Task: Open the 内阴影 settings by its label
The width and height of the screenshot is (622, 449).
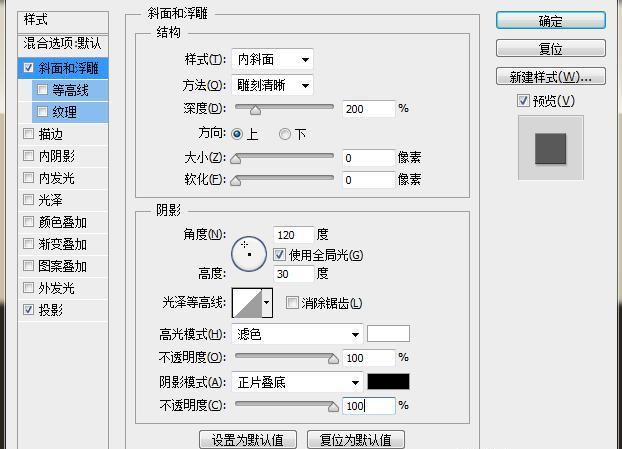Action: 57,156
